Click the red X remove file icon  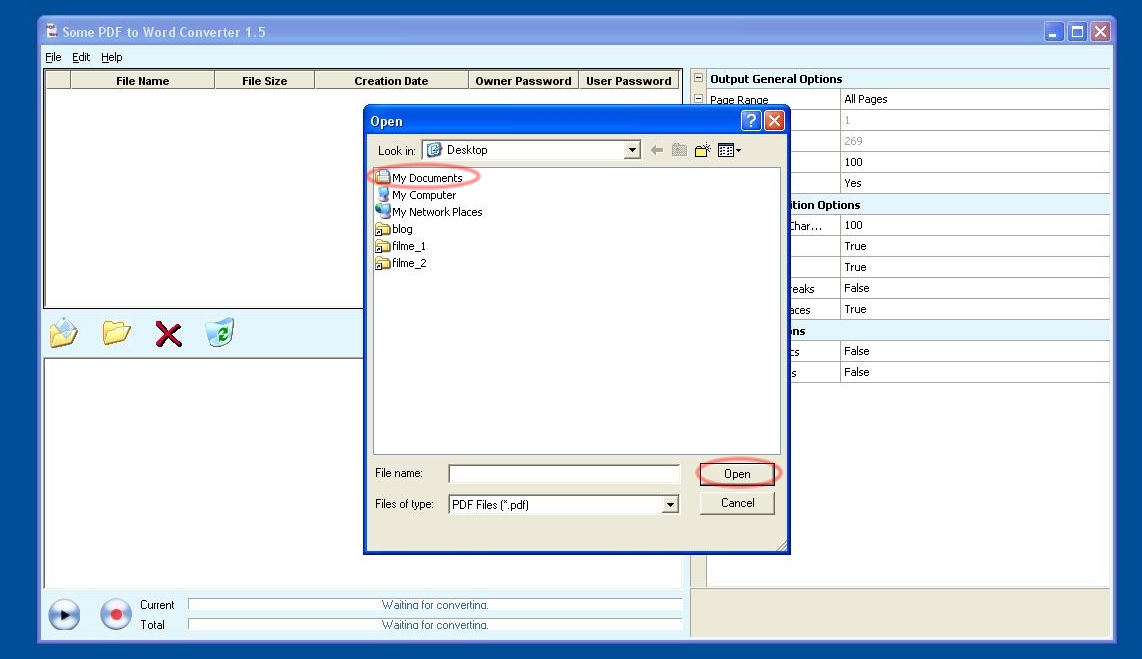(x=168, y=334)
